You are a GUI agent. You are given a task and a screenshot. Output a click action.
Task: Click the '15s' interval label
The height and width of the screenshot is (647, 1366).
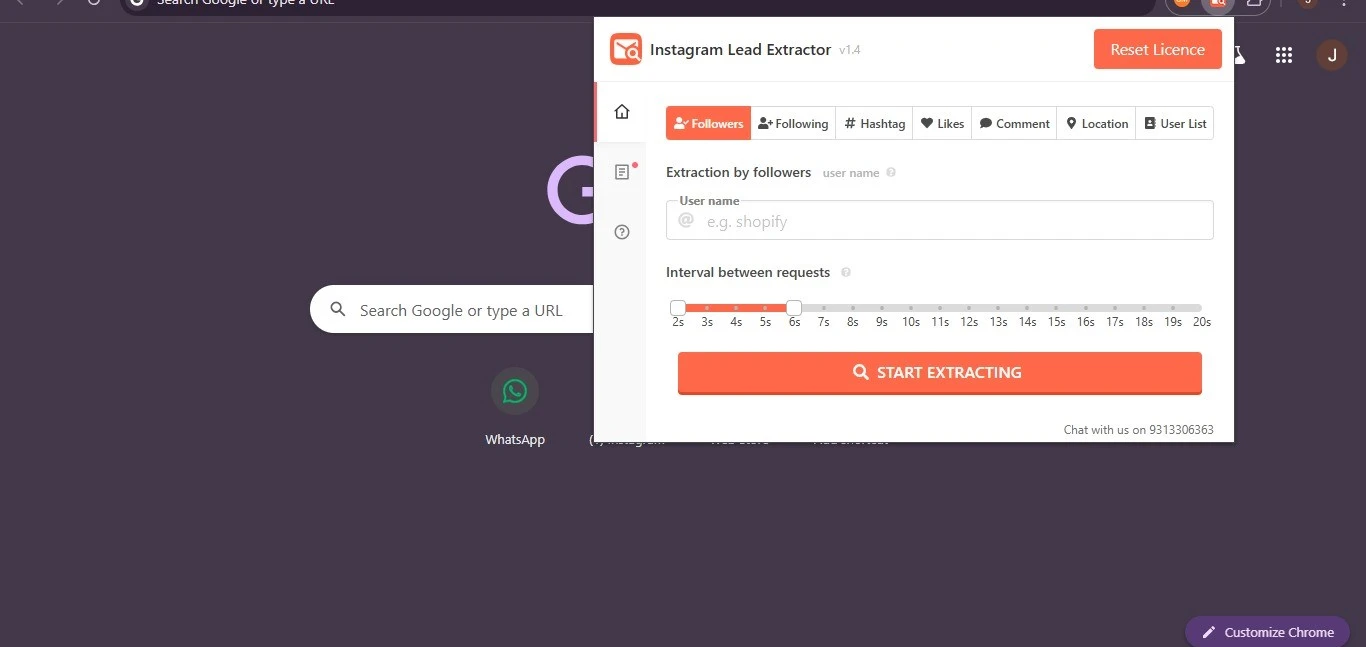[x=1056, y=322]
